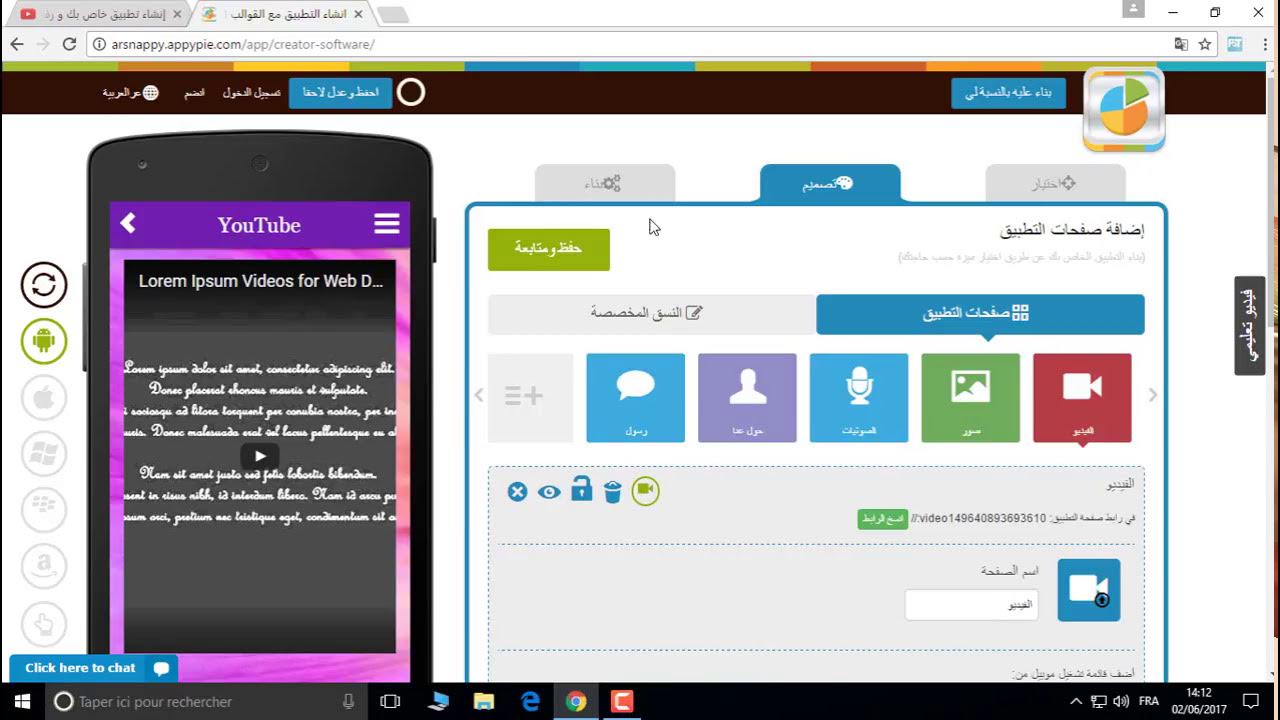Open the FRA input language indicator
This screenshot has width=1280, height=720.
point(1149,701)
